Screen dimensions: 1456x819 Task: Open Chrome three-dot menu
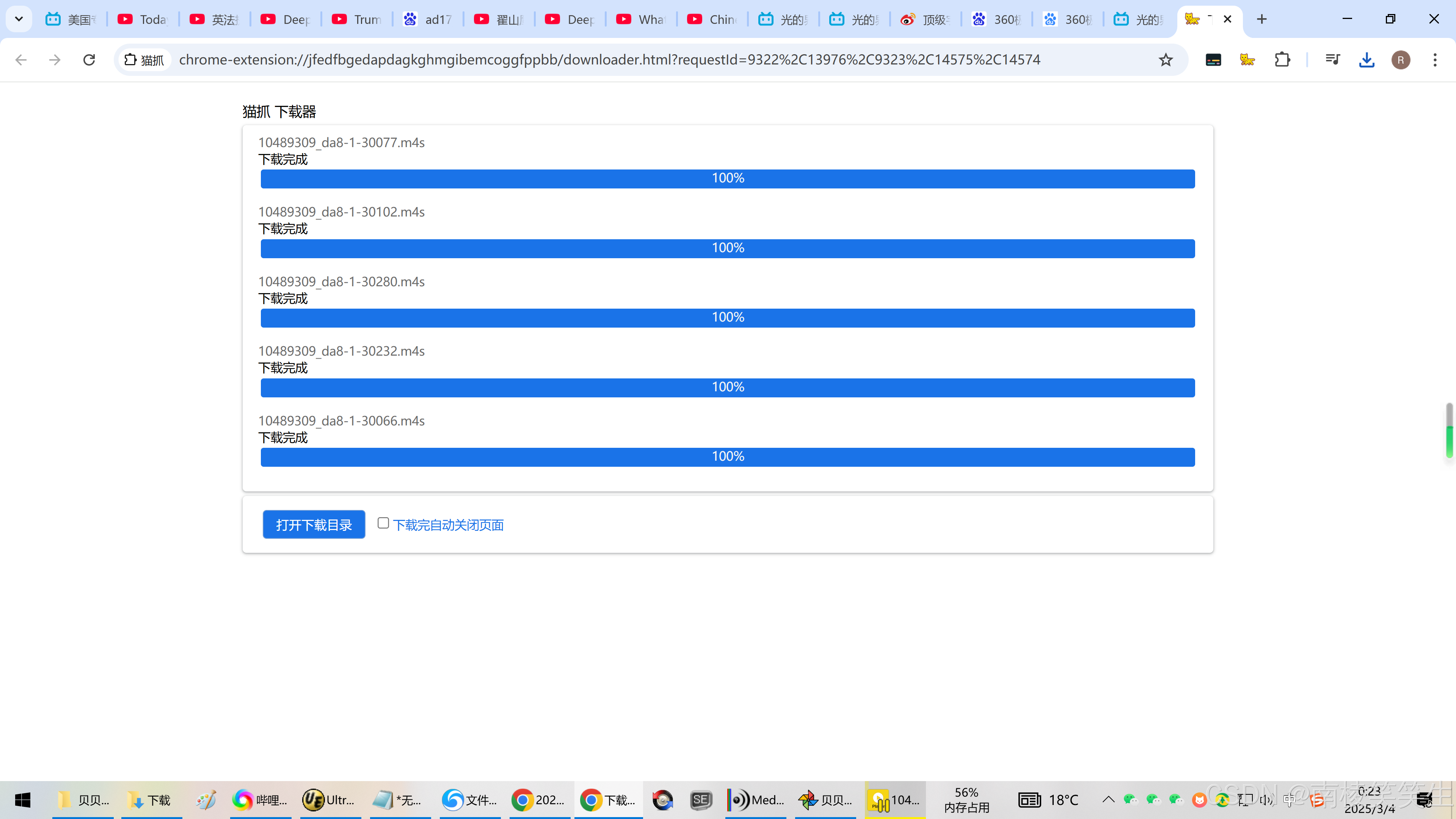tap(1434, 60)
